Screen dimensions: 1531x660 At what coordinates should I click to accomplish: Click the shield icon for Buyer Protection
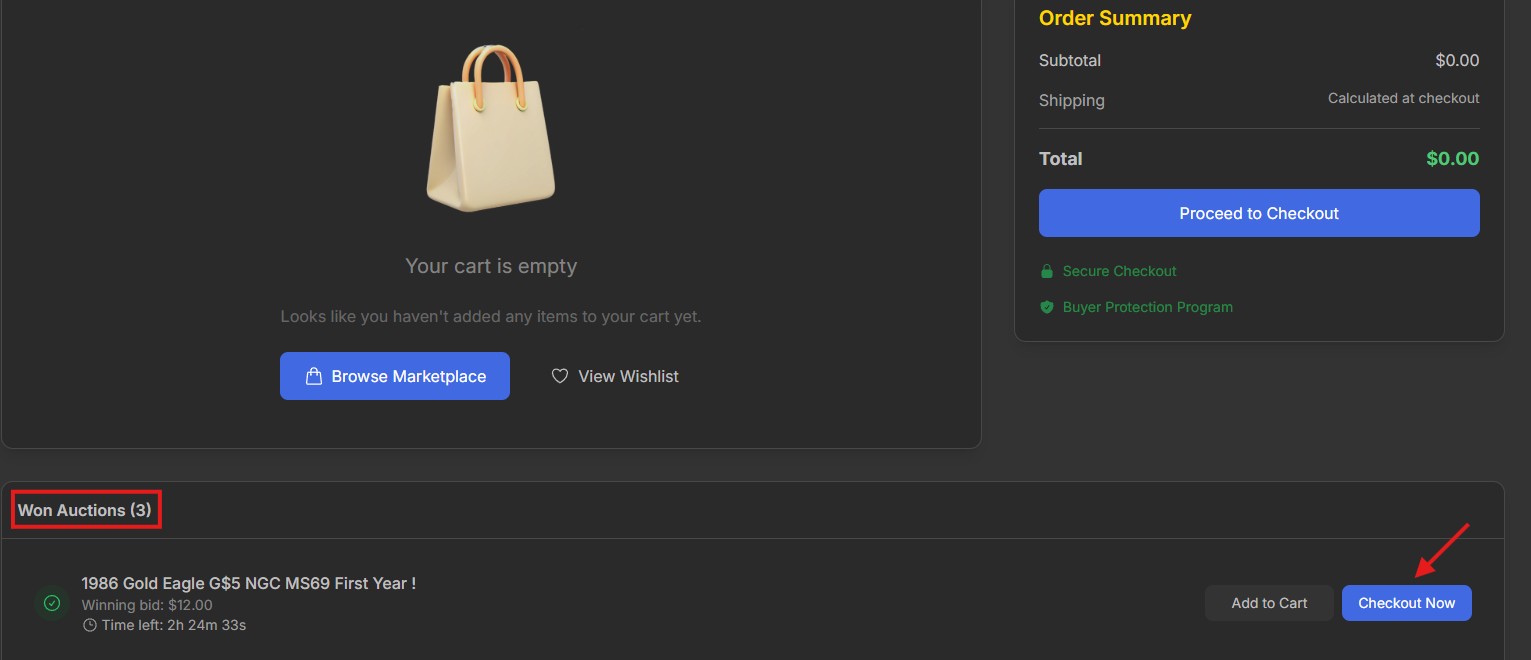[1047, 307]
